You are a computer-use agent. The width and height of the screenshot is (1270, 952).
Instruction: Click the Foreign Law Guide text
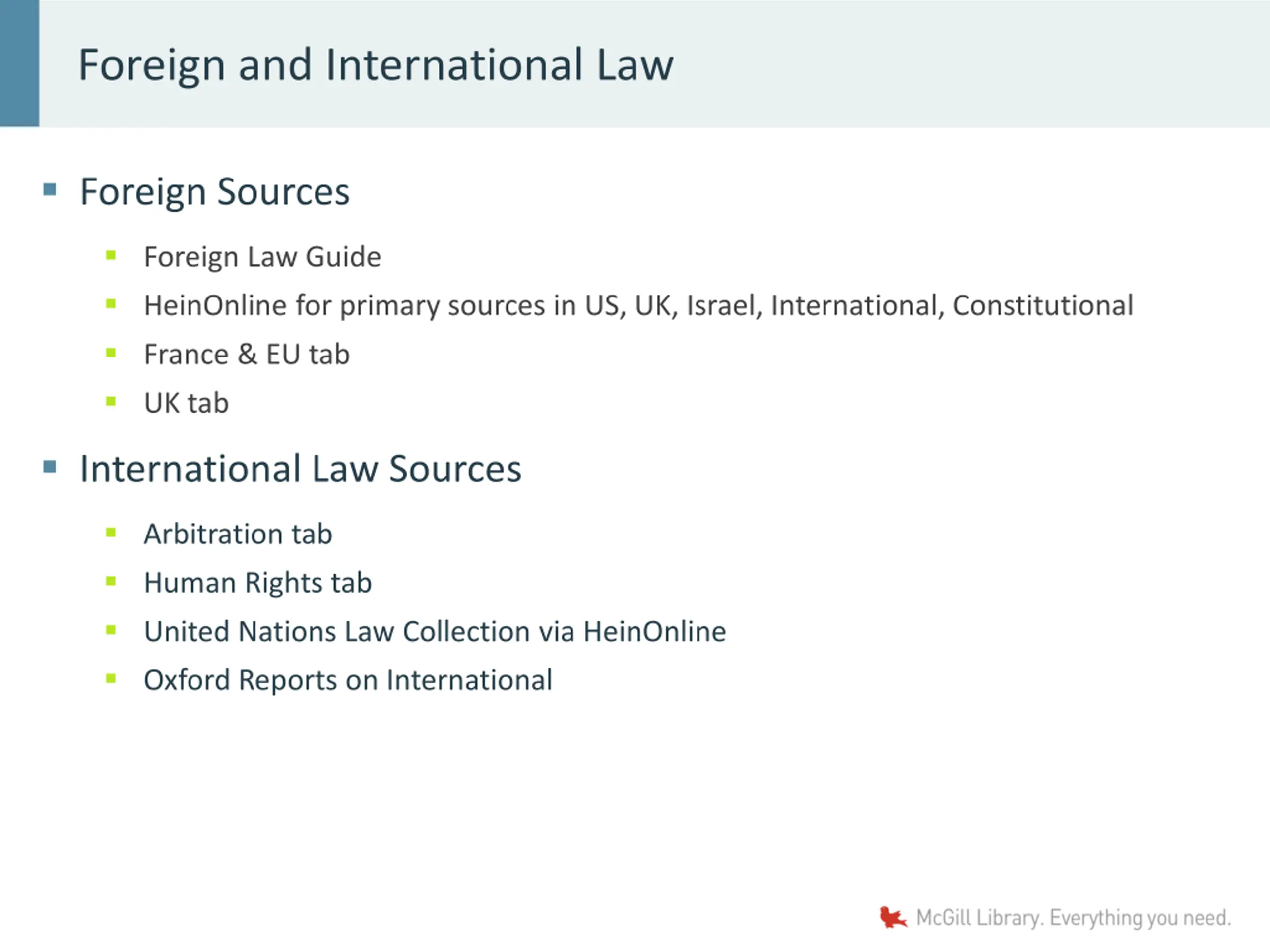click(x=262, y=257)
